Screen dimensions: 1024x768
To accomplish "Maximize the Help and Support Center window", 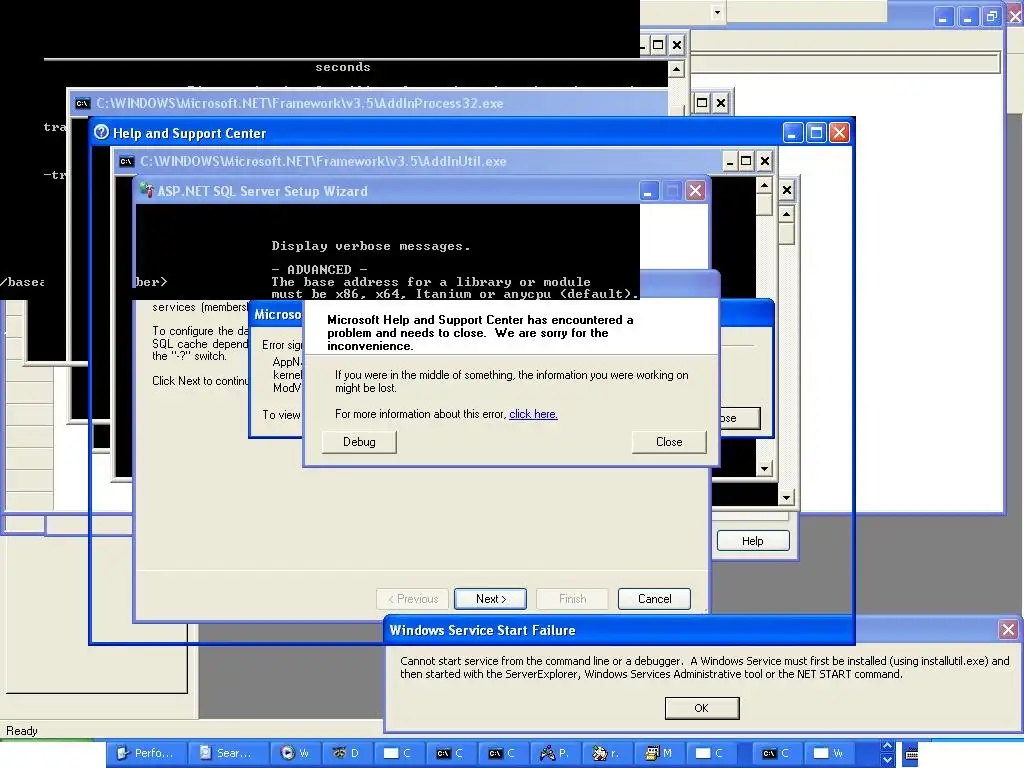I will click(x=816, y=133).
